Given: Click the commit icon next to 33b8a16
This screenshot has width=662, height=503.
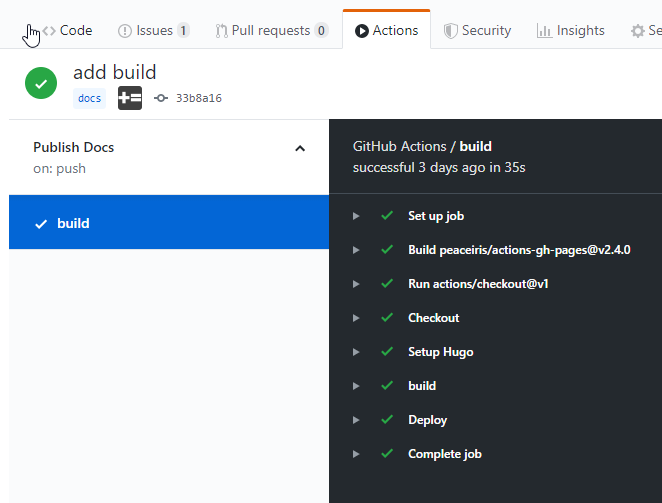Looking at the screenshot, I should point(161,98).
